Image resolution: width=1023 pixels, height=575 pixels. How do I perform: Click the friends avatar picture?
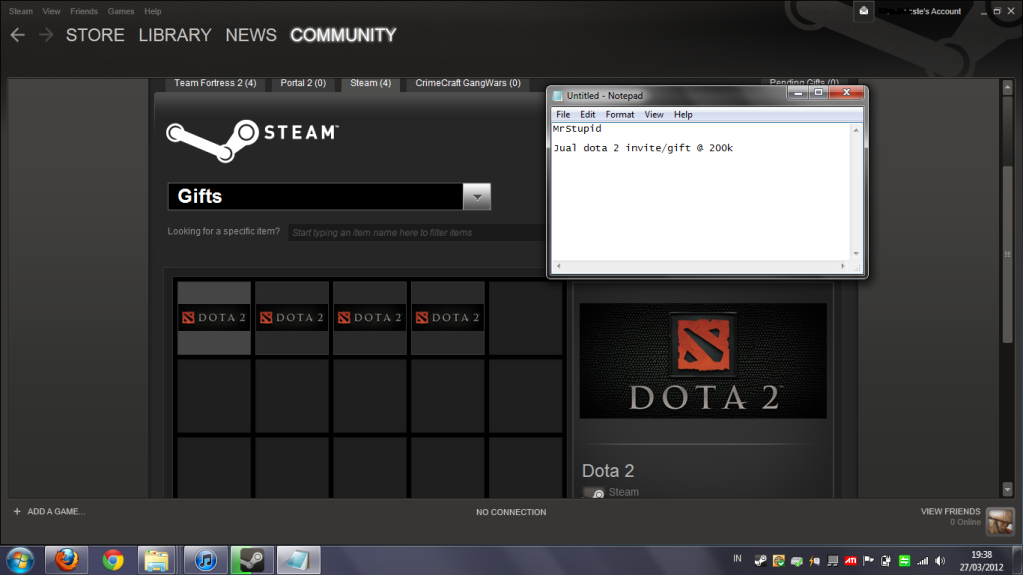[1000, 521]
